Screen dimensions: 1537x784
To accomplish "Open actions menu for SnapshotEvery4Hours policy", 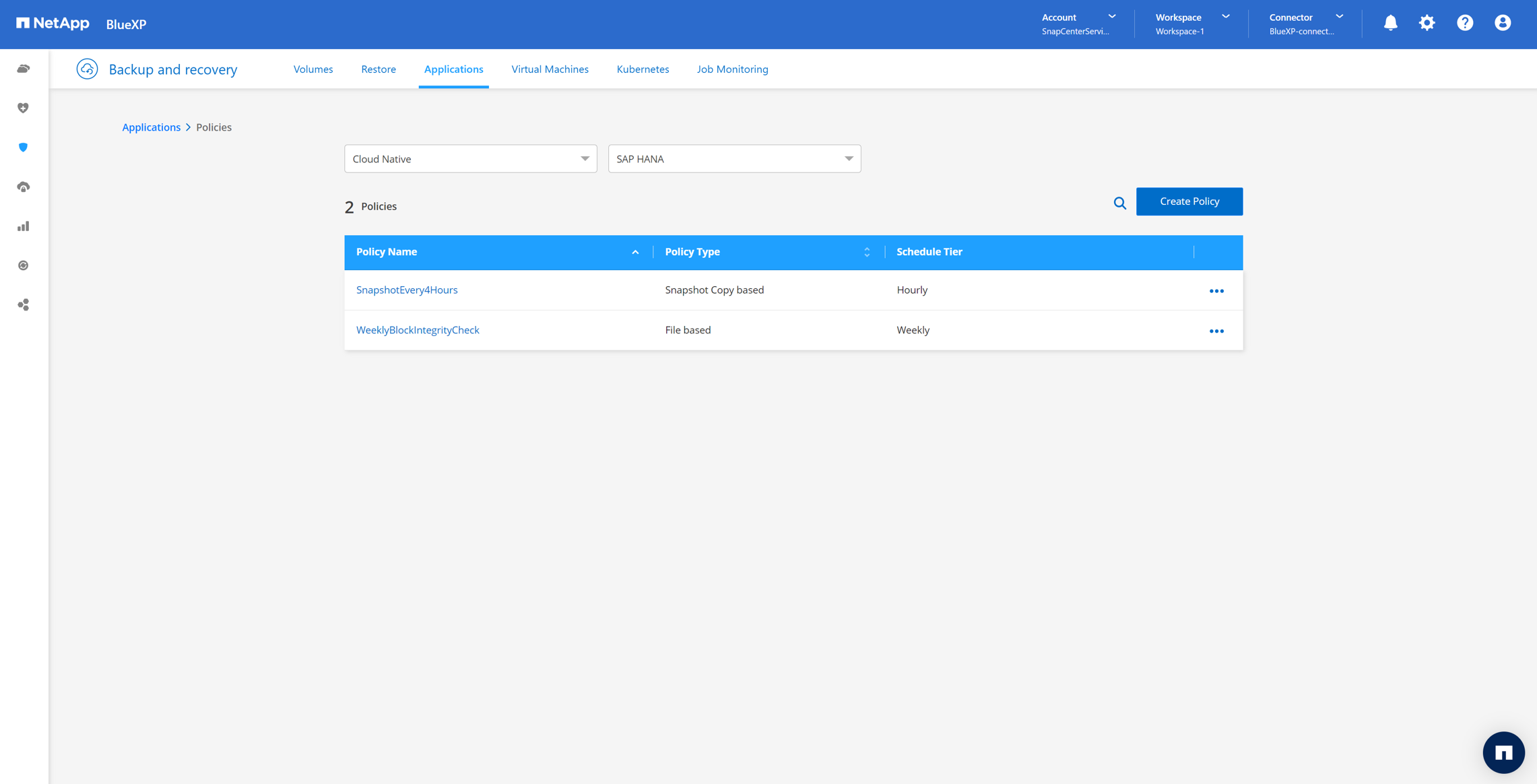I will pos(1216,291).
